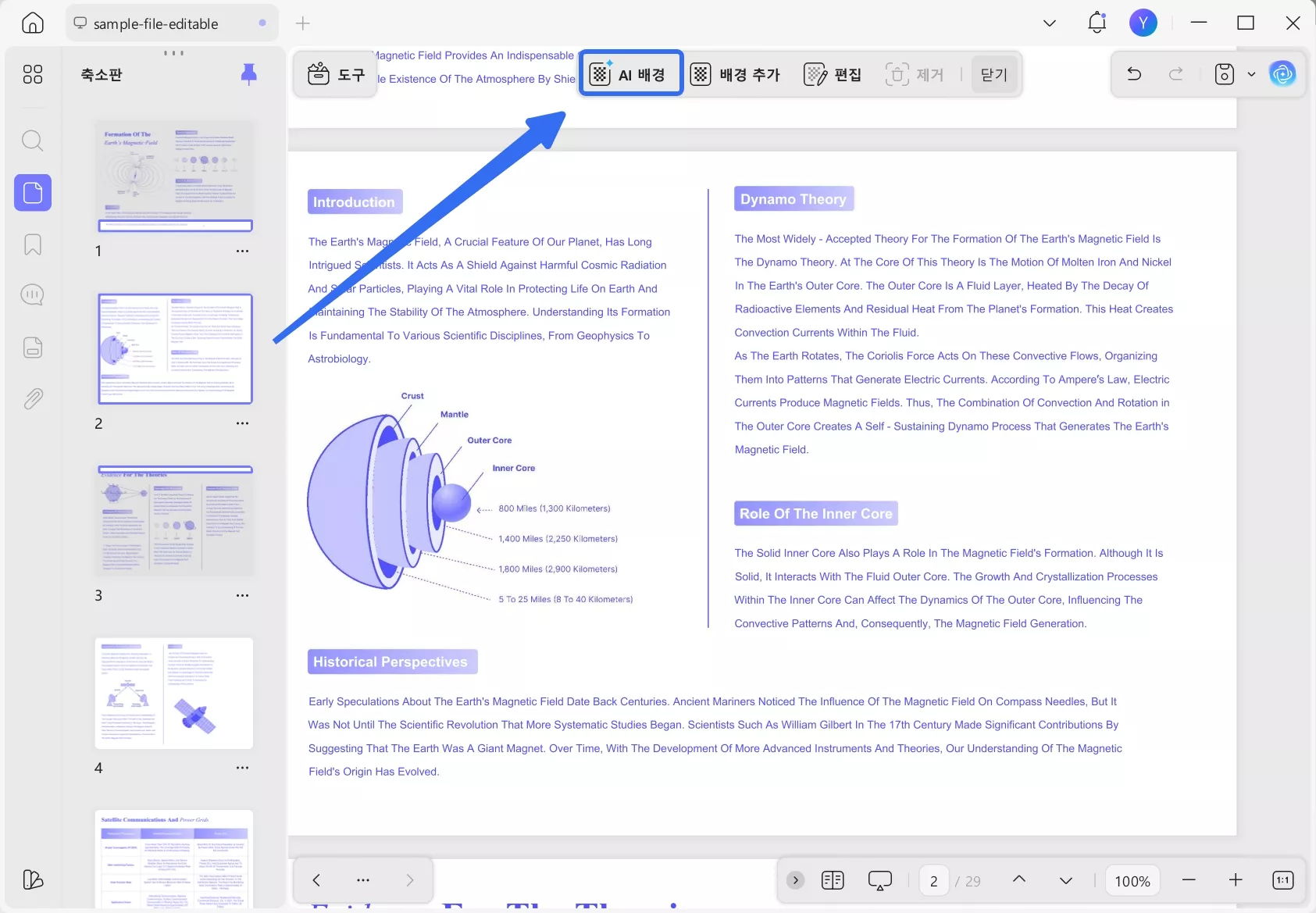1316x913 pixels.
Task: Click the 축소판 panel title
Action: pos(102,75)
